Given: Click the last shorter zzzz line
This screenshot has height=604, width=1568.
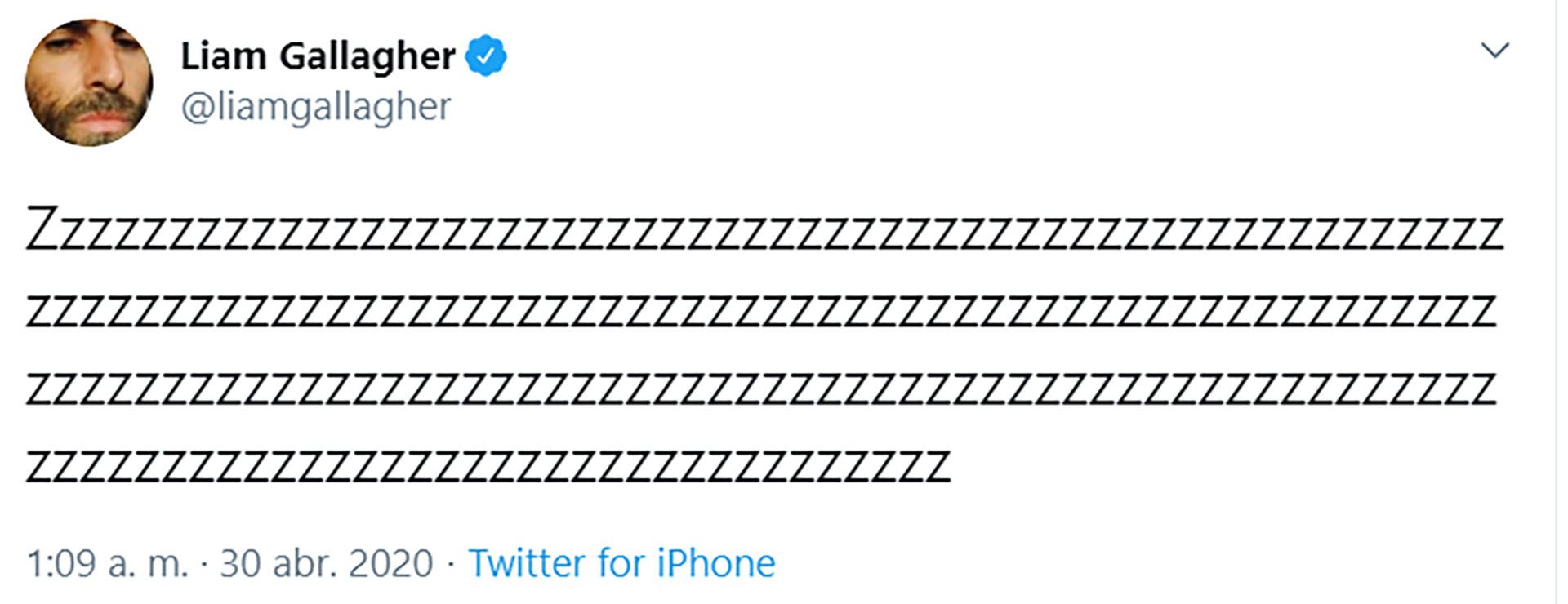Looking at the screenshot, I should pos(488,465).
